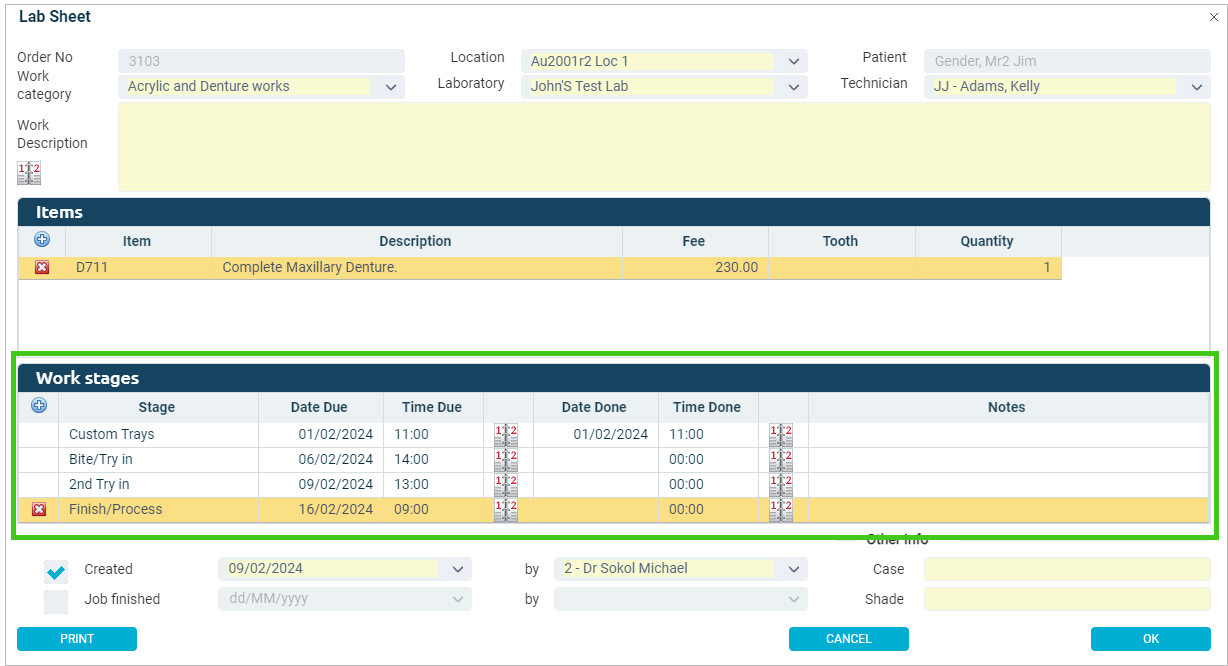Click the D711 item code cell
1228x666 pixels.
pos(138,268)
